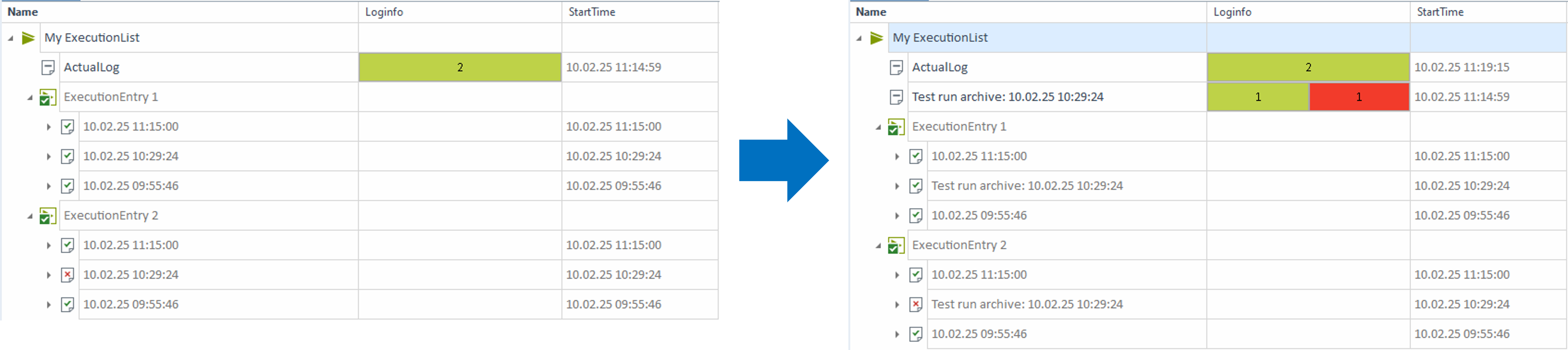This screenshot has height=350, width=1568.
Task: Click the ActualLog icon in the left panel
Action: [48, 68]
